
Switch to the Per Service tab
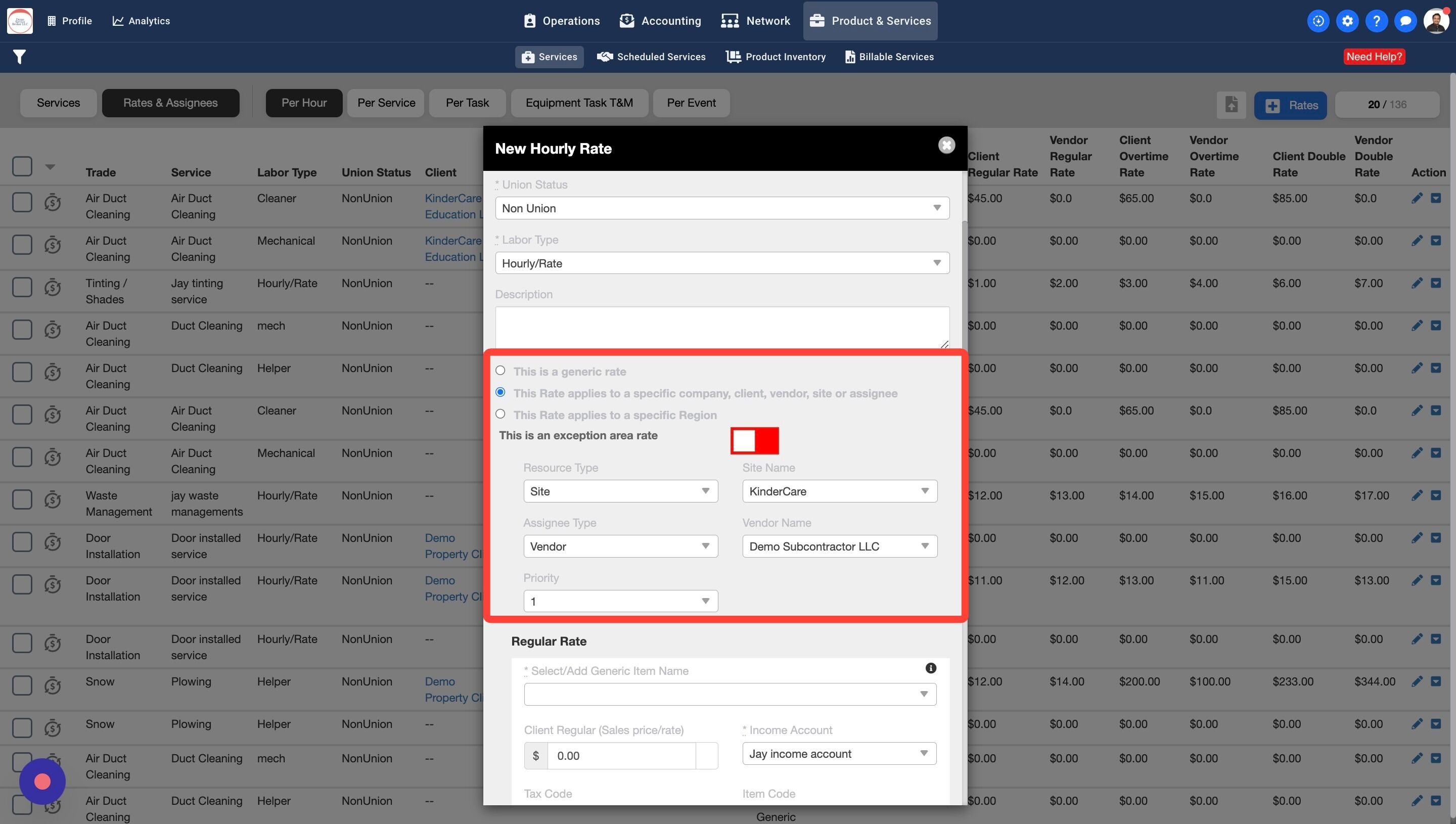click(x=386, y=103)
